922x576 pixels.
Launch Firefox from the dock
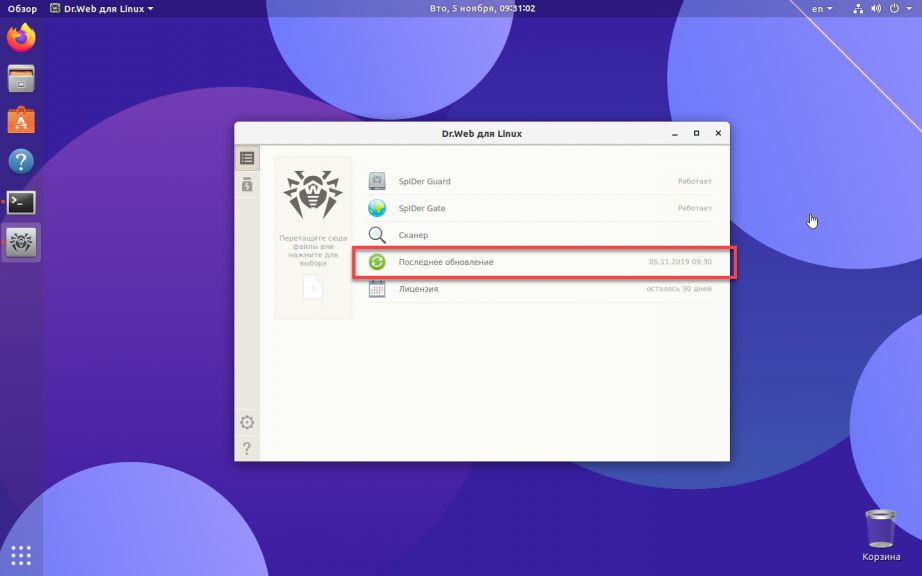pos(21,38)
